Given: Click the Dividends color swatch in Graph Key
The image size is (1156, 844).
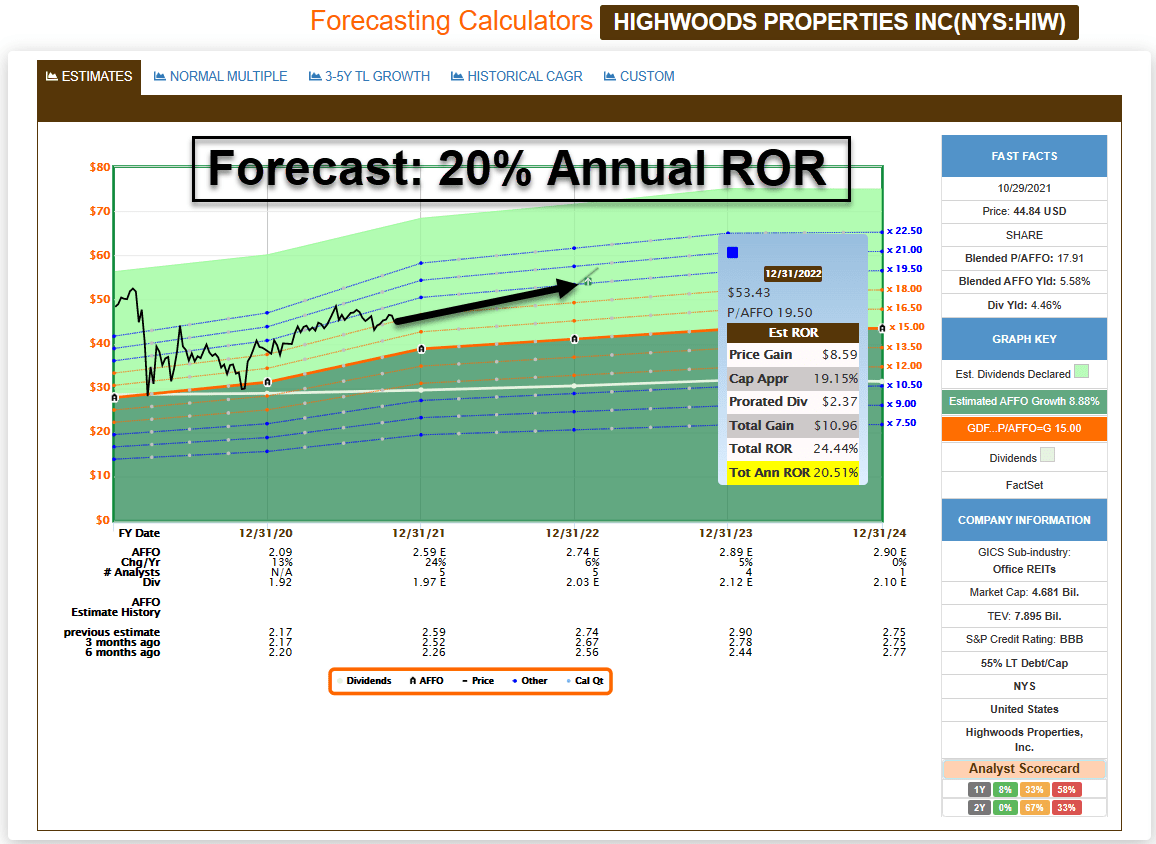Looking at the screenshot, I should (x=1047, y=455).
